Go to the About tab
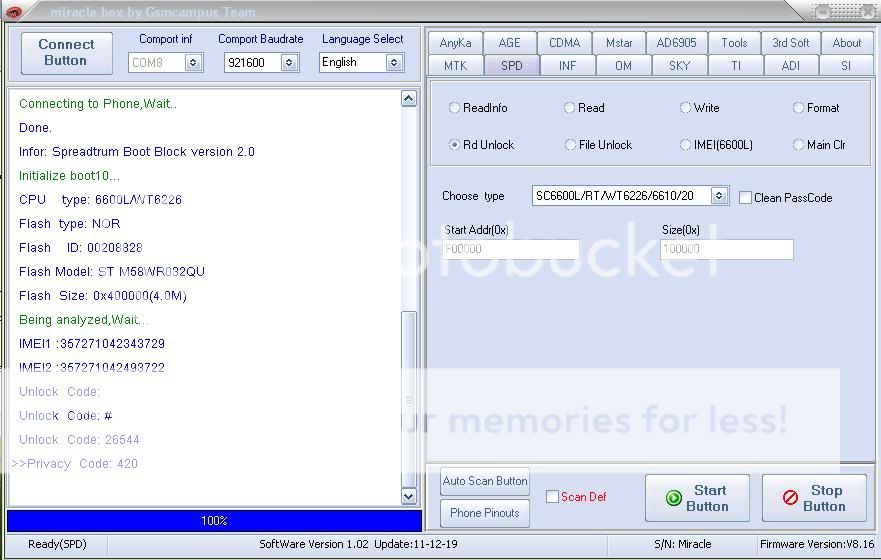Screen dimensions: 881x560 coord(846,43)
